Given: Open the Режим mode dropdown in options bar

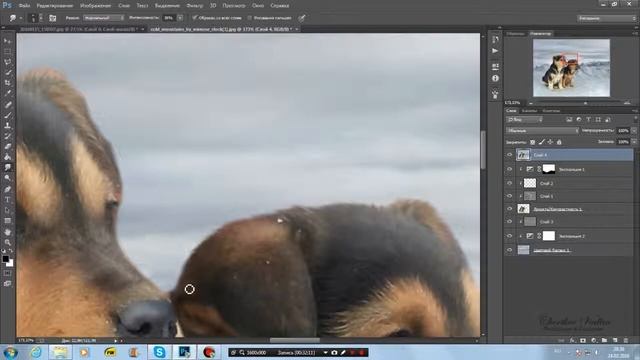Looking at the screenshot, I should tap(104, 18).
